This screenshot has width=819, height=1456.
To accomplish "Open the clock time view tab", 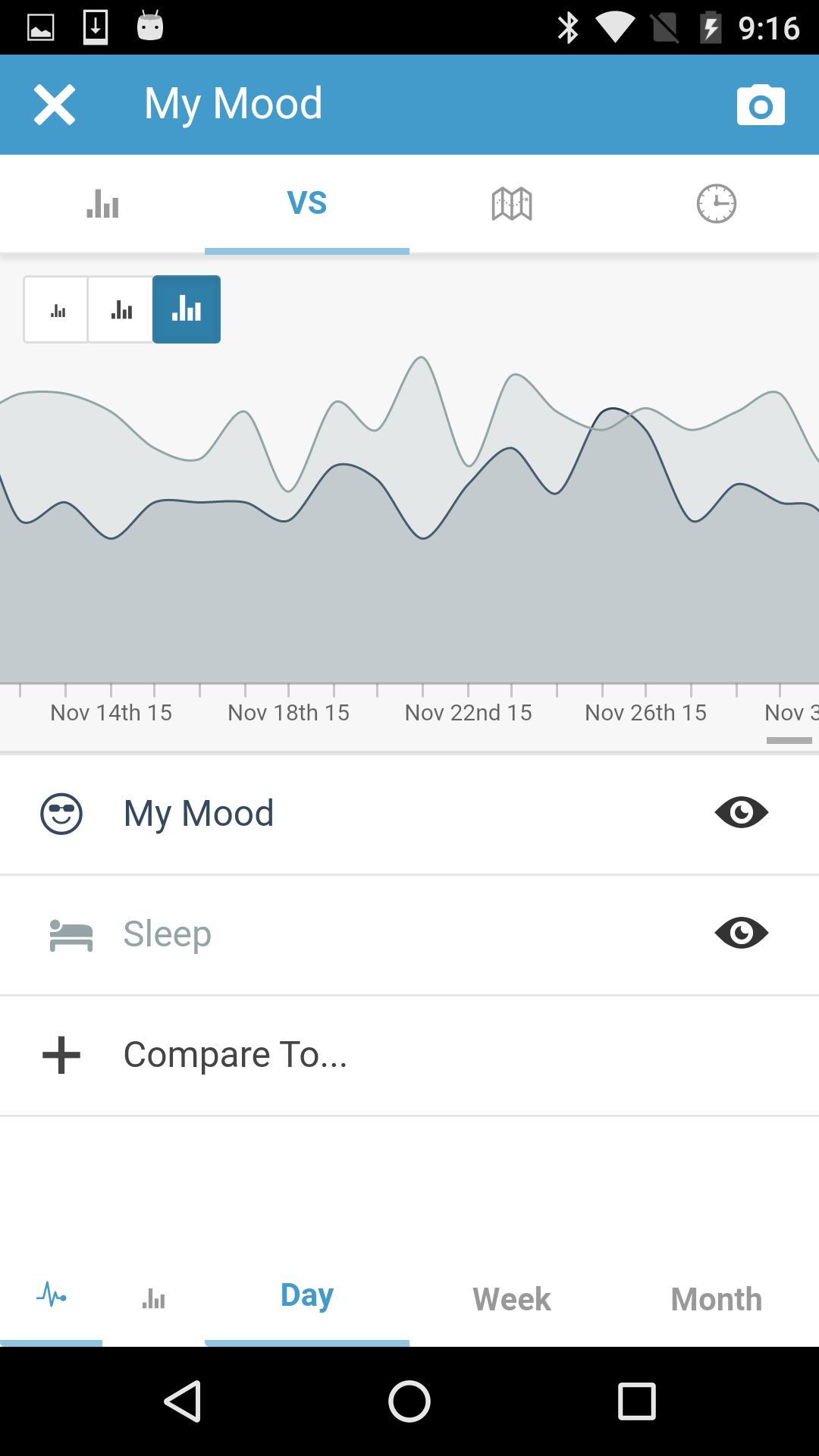I will tap(717, 203).
